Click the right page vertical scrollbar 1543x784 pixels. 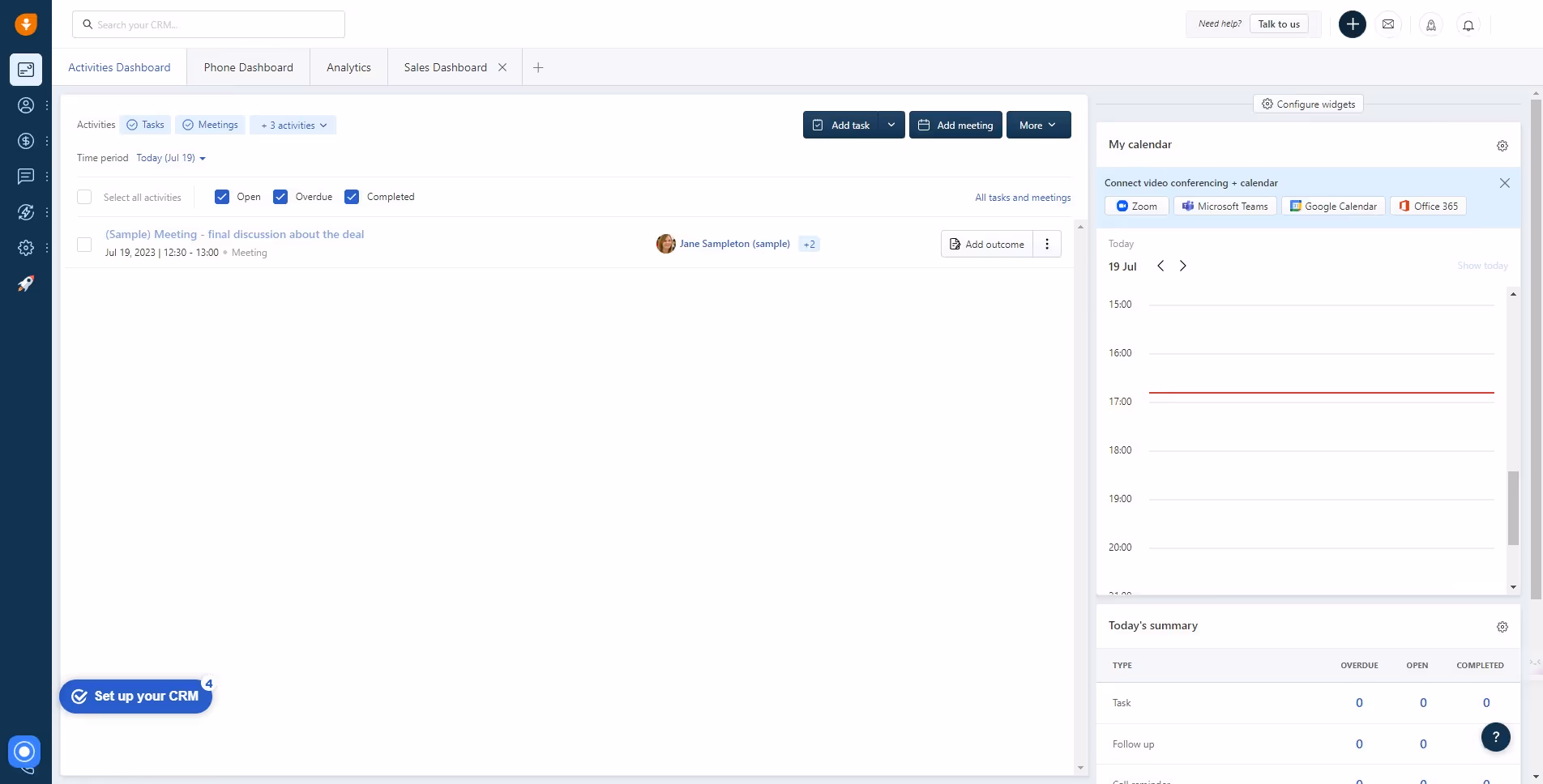click(x=1536, y=348)
